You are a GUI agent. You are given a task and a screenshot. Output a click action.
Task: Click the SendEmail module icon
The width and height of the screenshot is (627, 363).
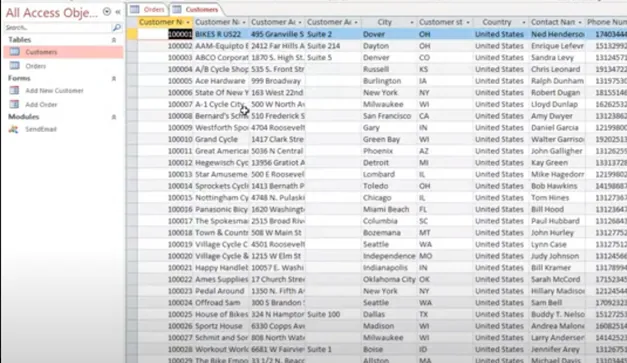14,129
